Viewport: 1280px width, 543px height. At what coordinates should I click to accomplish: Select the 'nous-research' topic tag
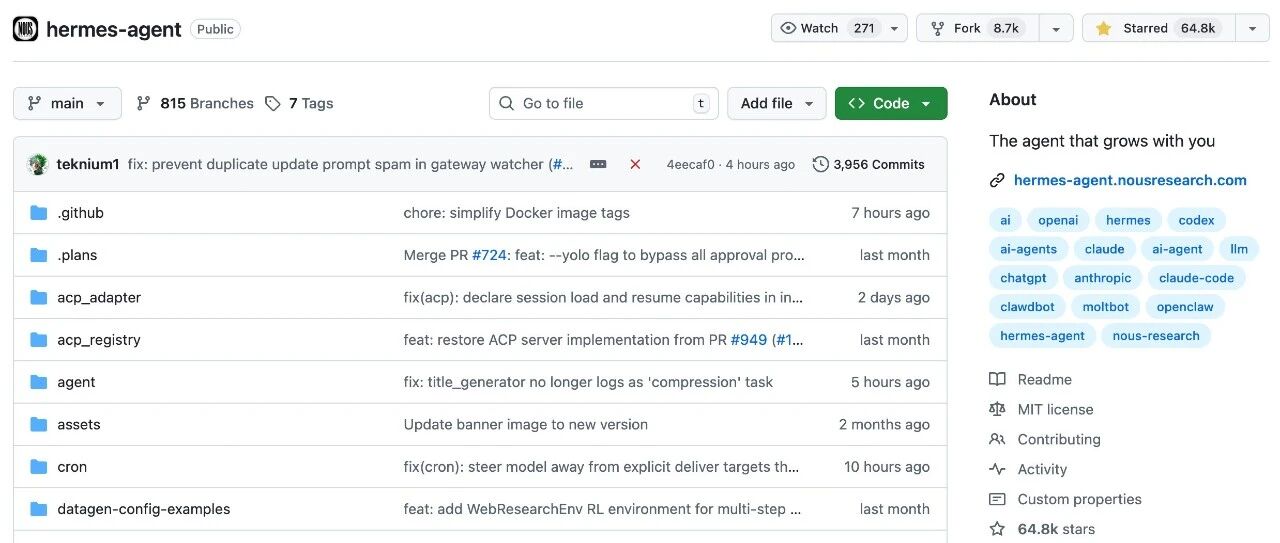pyautogui.click(x=1156, y=336)
